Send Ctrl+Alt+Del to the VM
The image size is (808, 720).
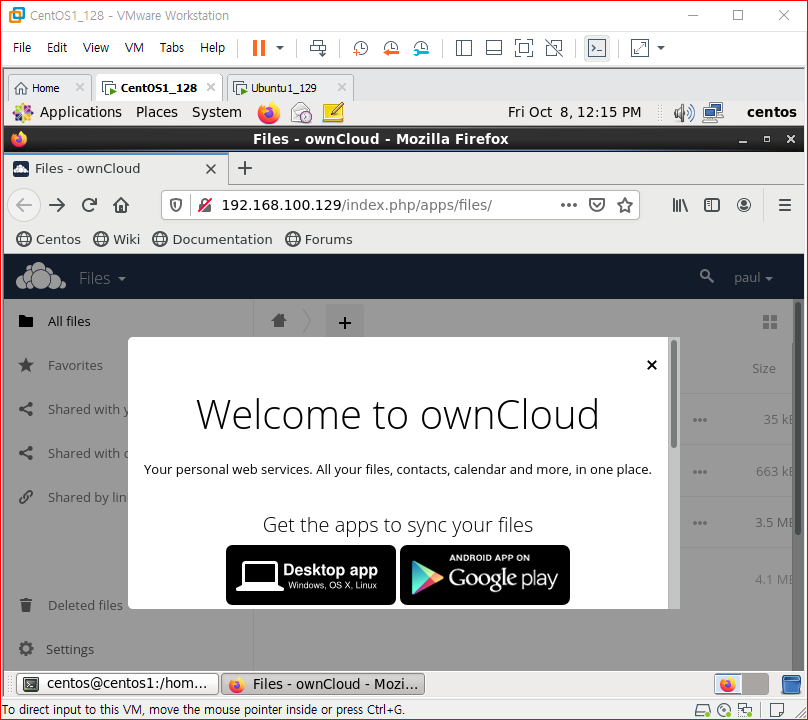[x=318, y=48]
